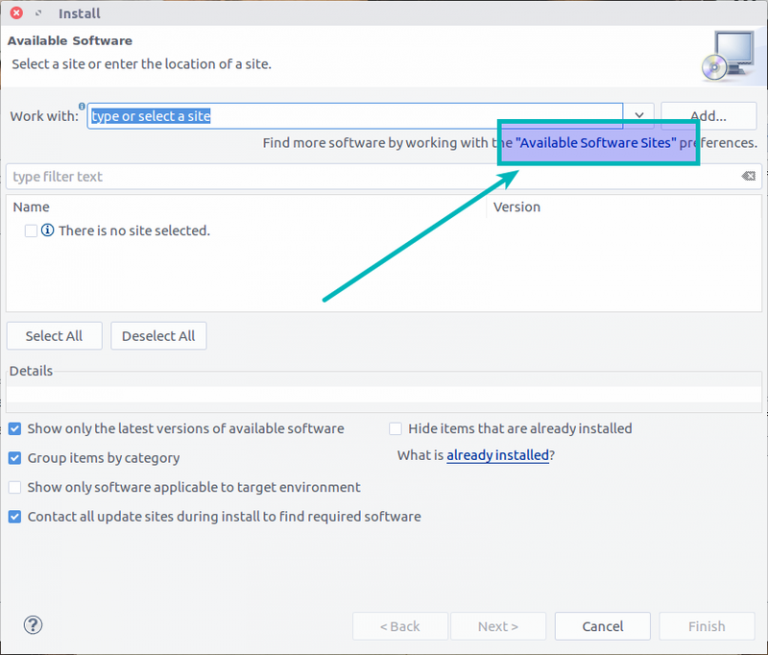This screenshot has width=768, height=655.
Task: Close the Install dialog with red button
Action: tap(17, 13)
